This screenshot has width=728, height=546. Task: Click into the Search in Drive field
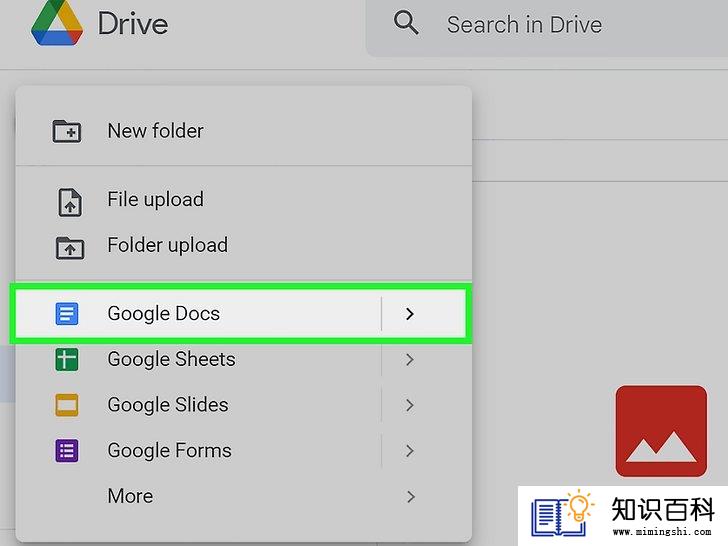point(547,26)
